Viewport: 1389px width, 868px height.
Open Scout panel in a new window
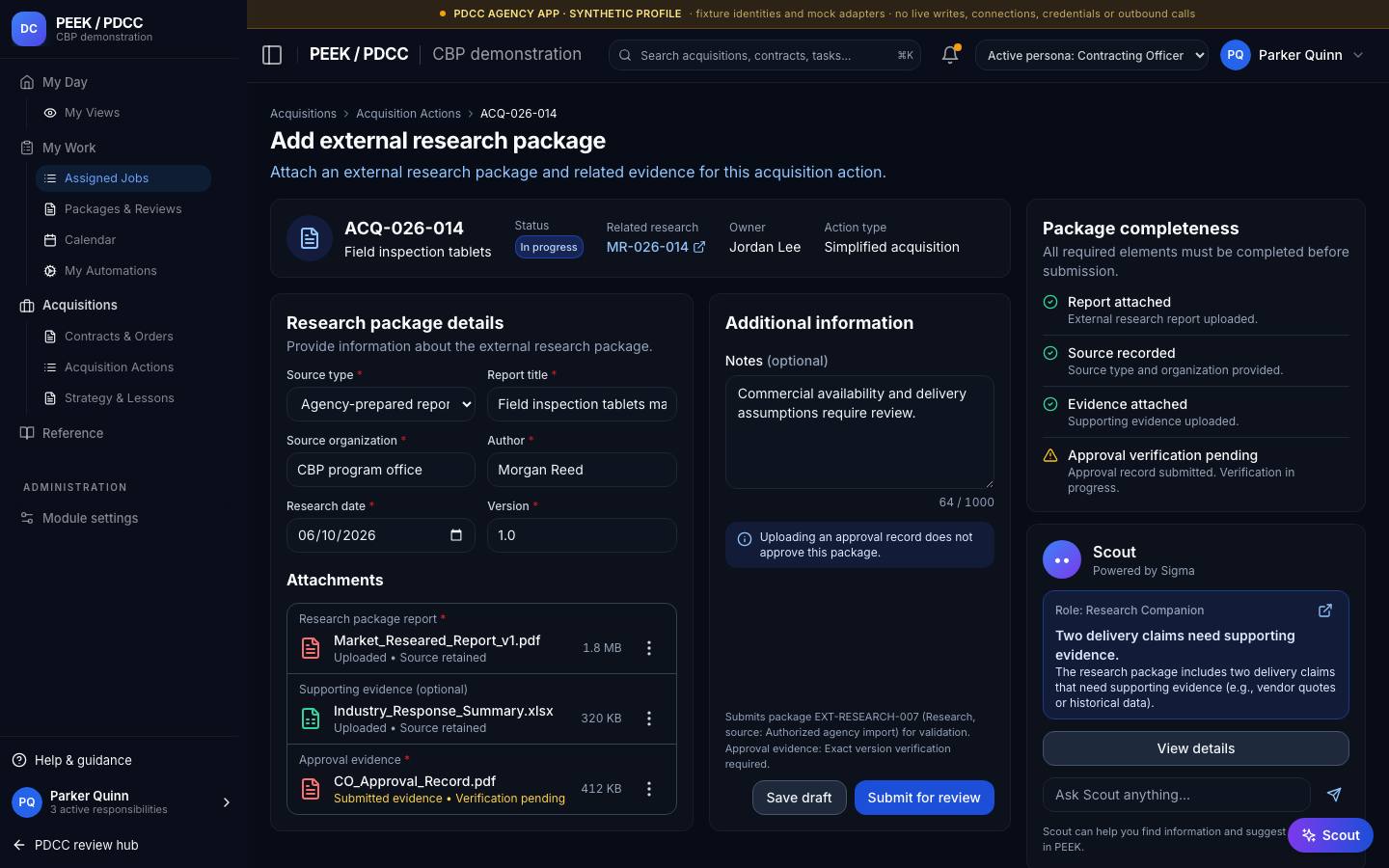1325,610
